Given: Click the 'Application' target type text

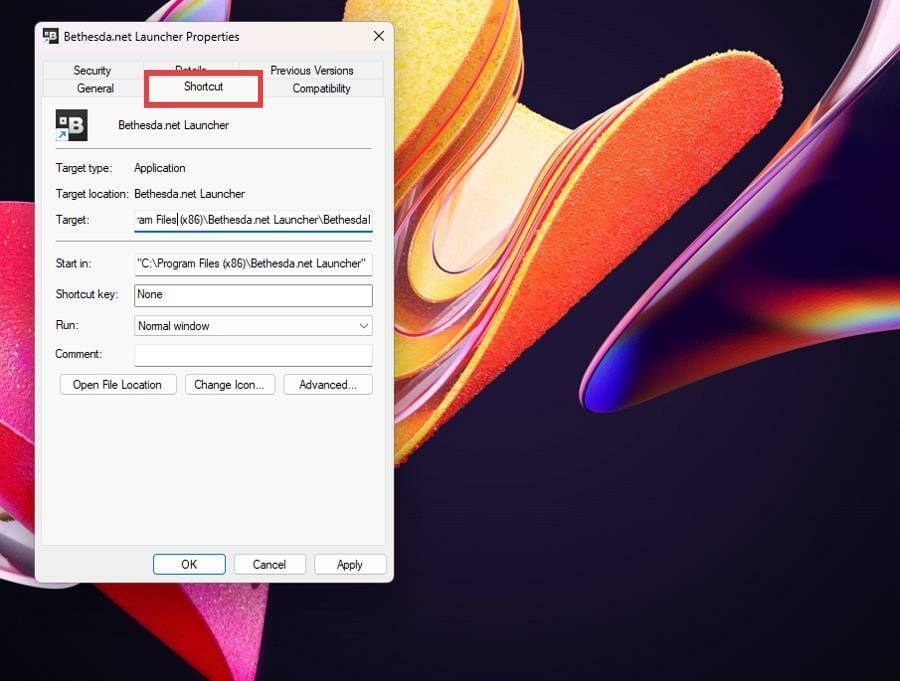Looking at the screenshot, I should (x=160, y=168).
